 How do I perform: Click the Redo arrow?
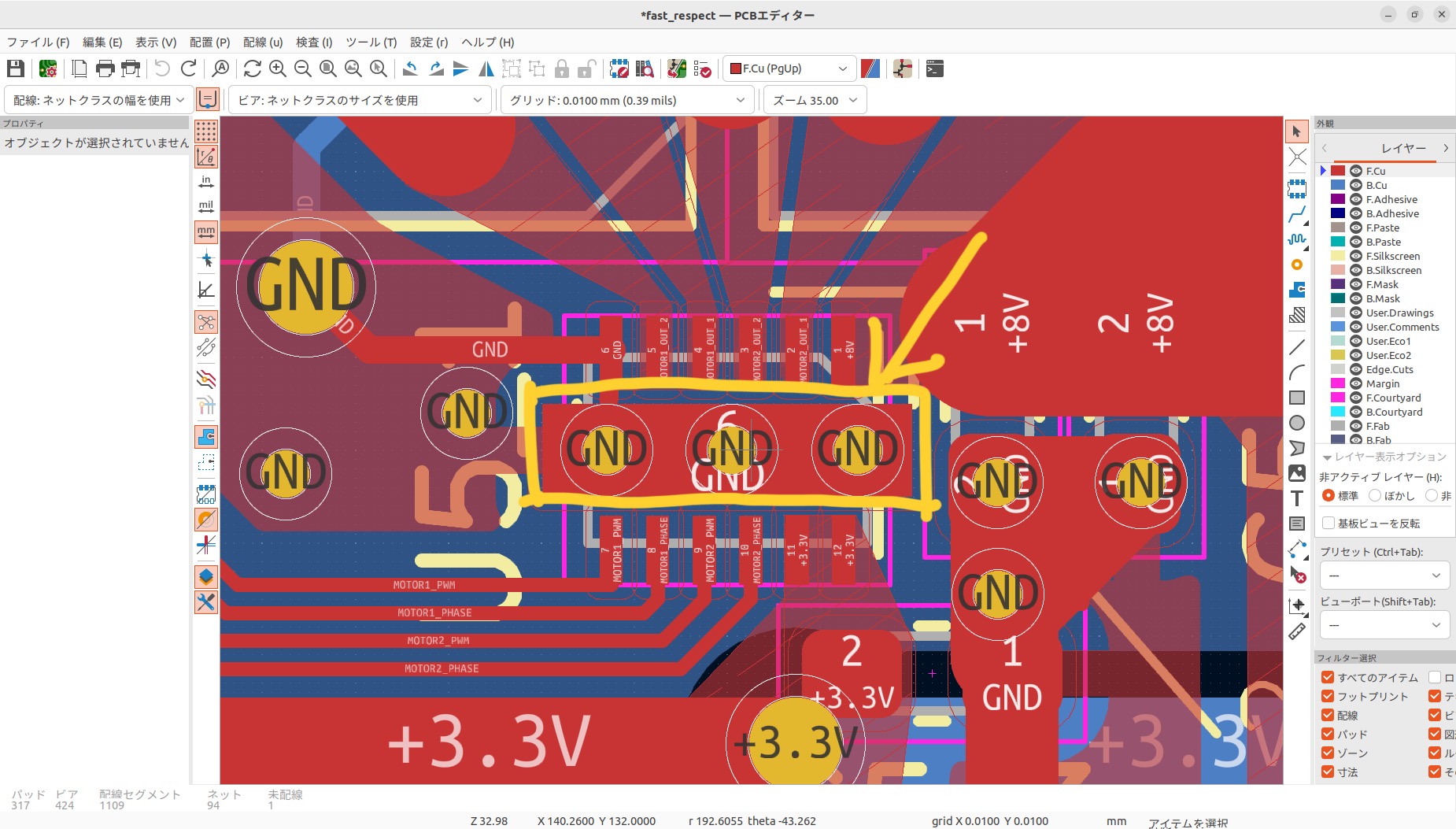point(189,69)
